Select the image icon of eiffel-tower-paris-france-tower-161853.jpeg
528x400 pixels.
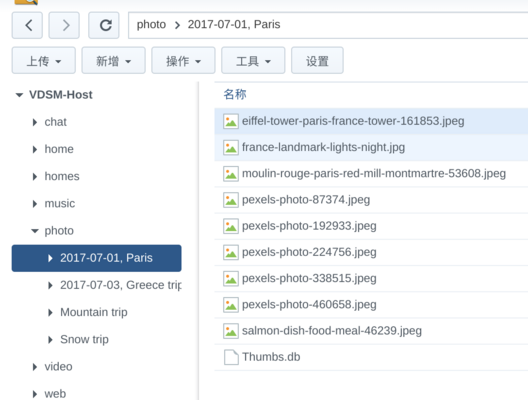pos(231,121)
